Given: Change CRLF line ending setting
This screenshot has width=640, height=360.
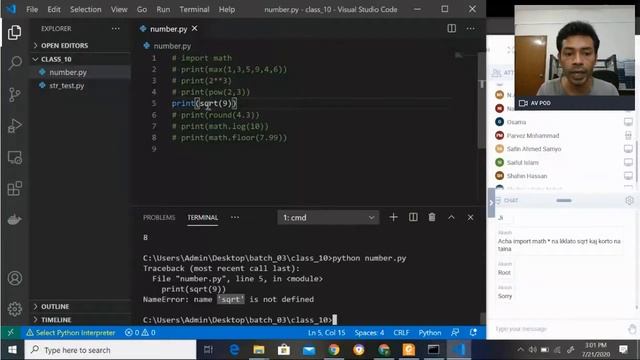Looking at the screenshot, I should (x=401, y=333).
